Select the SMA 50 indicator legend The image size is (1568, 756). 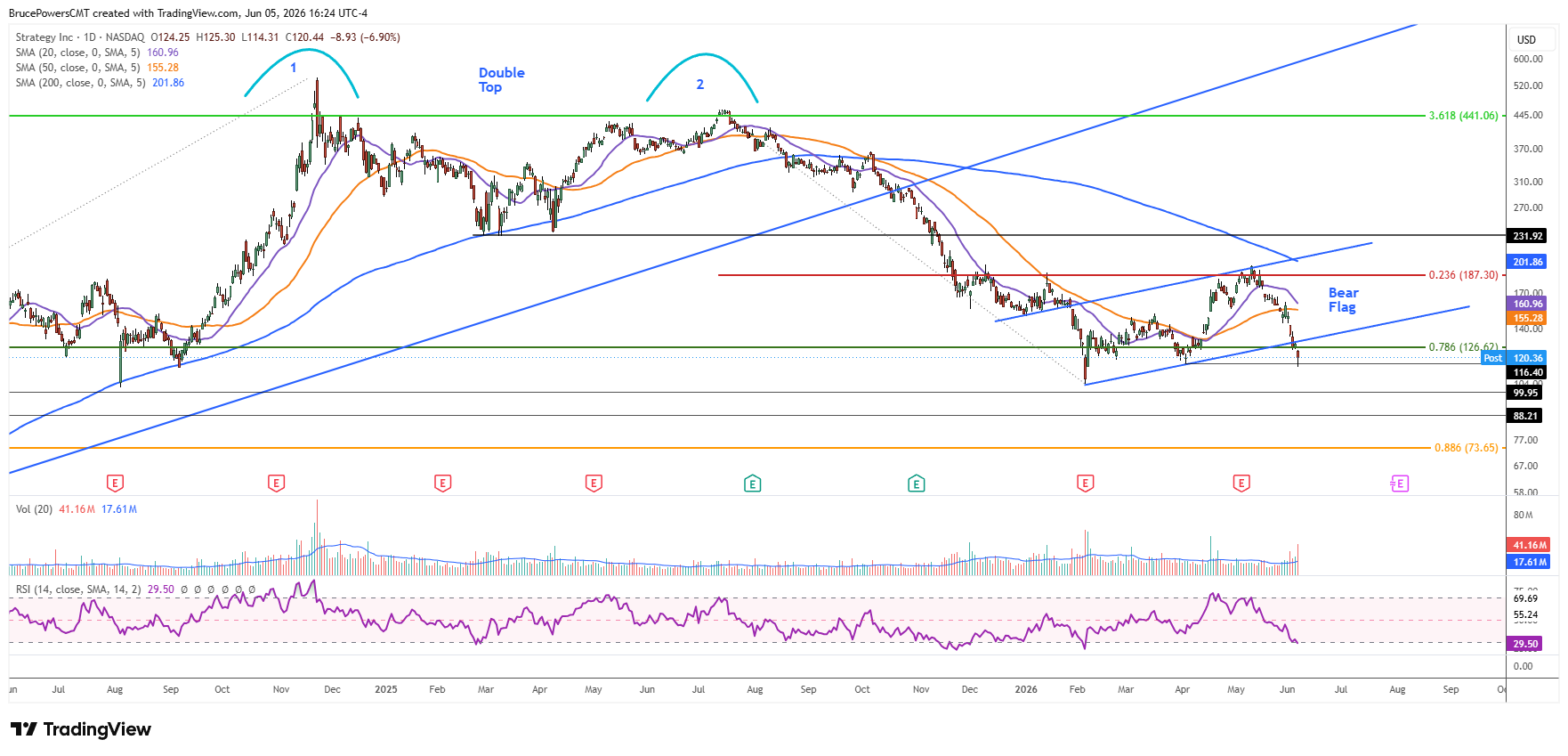tap(97, 68)
